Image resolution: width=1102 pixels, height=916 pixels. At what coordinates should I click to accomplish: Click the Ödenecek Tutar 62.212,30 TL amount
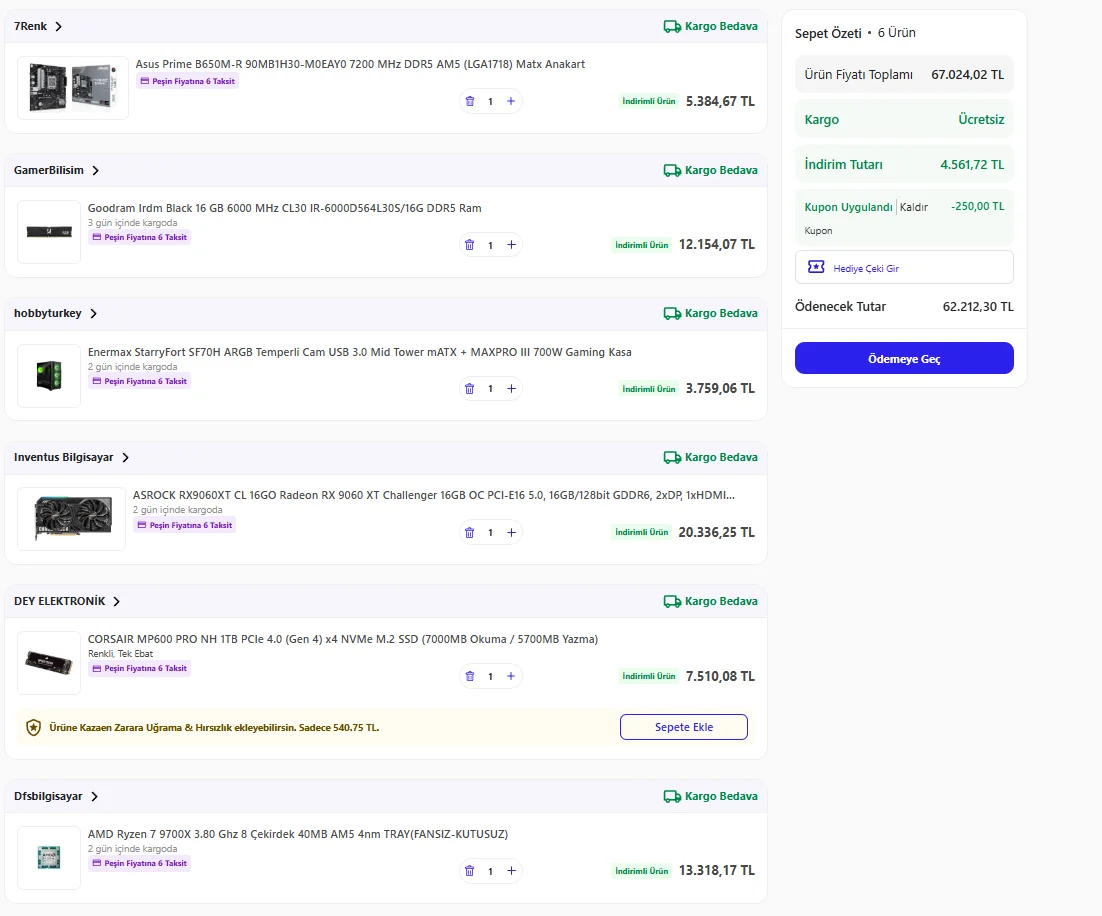[978, 307]
